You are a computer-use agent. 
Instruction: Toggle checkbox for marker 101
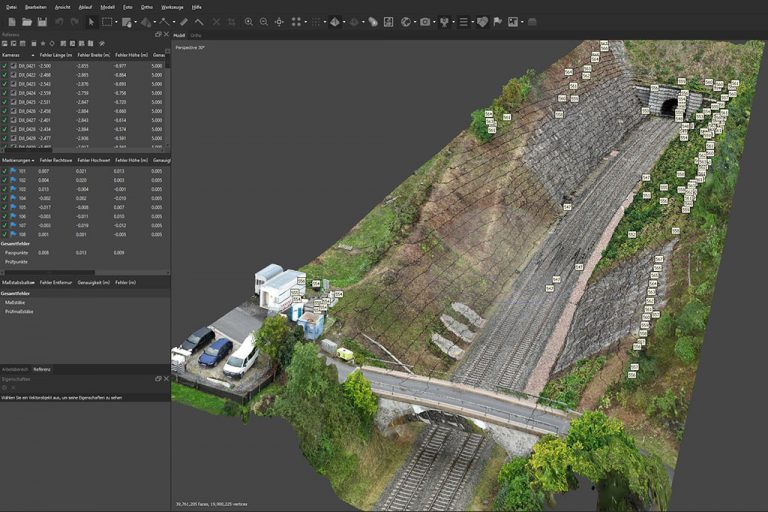pos(5,171)
